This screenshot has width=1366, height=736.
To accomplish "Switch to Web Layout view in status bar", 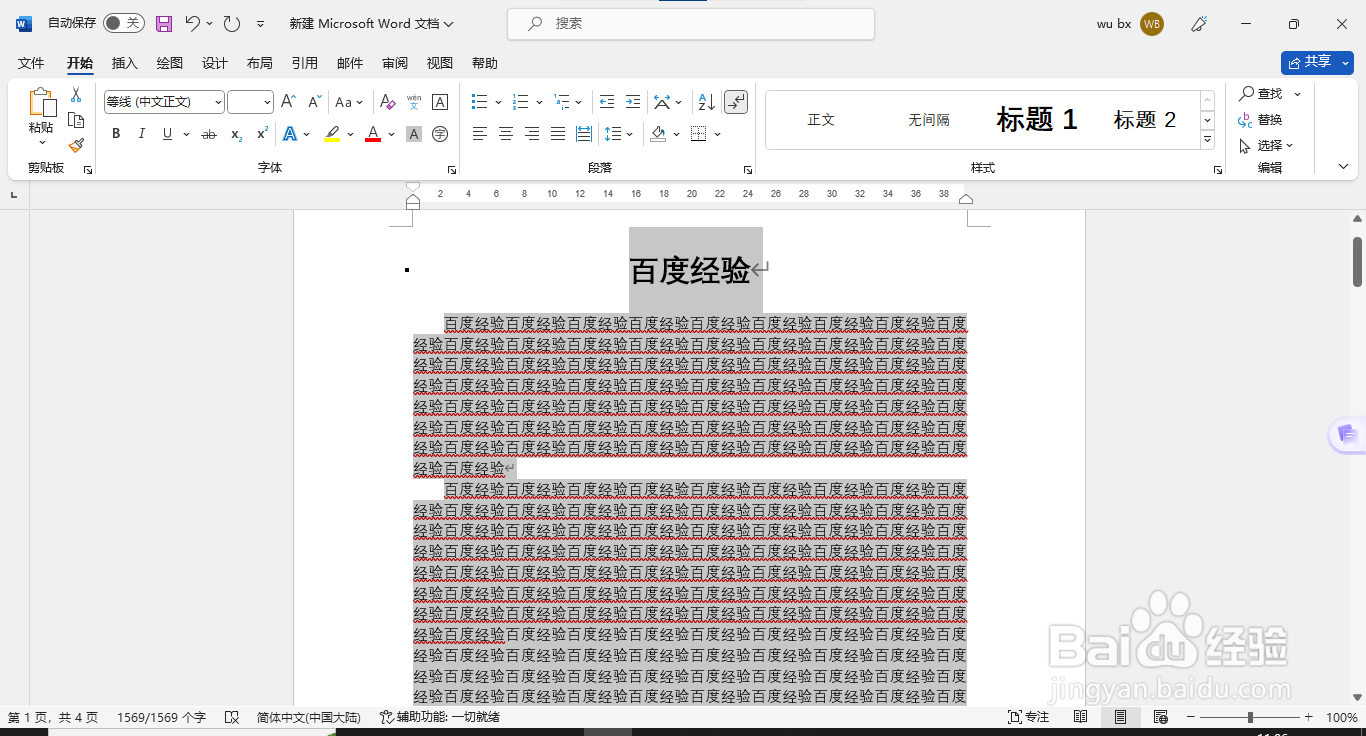I will pos(1161,717).
